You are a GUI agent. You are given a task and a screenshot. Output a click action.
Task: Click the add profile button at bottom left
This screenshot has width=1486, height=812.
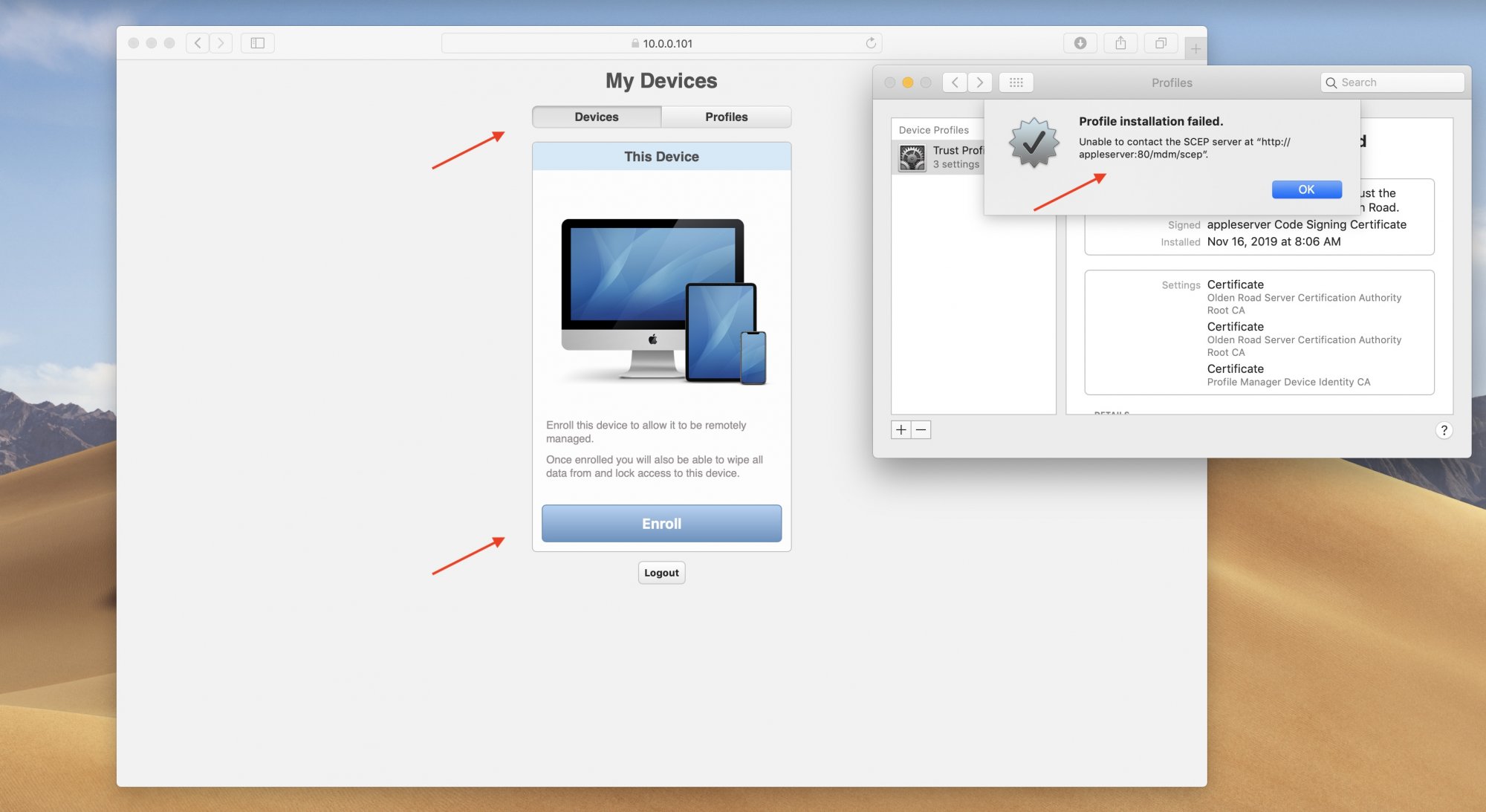coord(901,428)
